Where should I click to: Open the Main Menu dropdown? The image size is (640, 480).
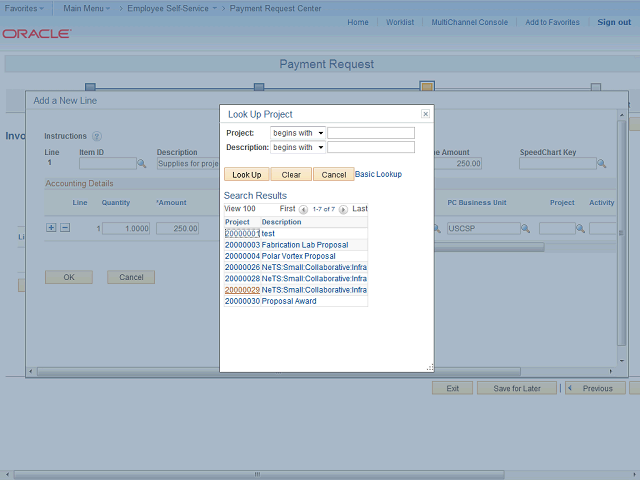[x=86, y=7]
